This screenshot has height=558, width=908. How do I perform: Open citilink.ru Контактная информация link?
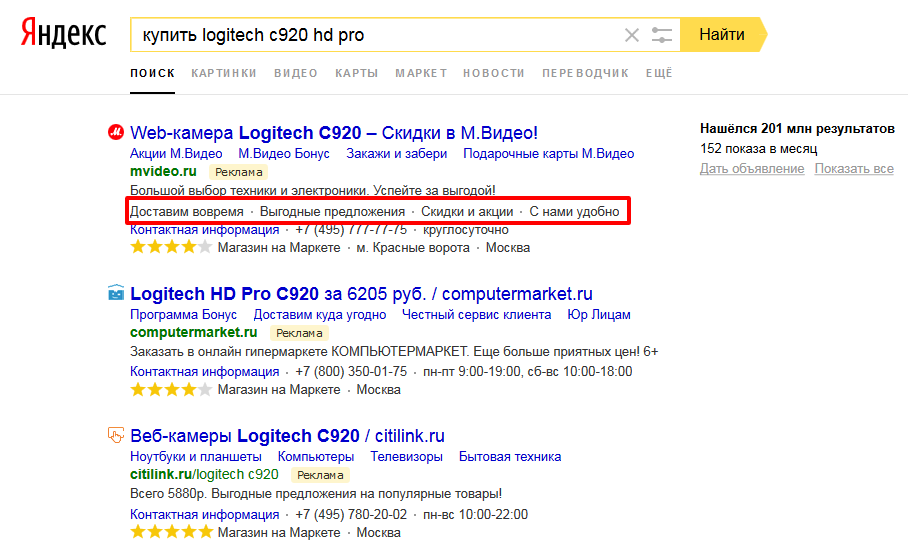(204, 515)
